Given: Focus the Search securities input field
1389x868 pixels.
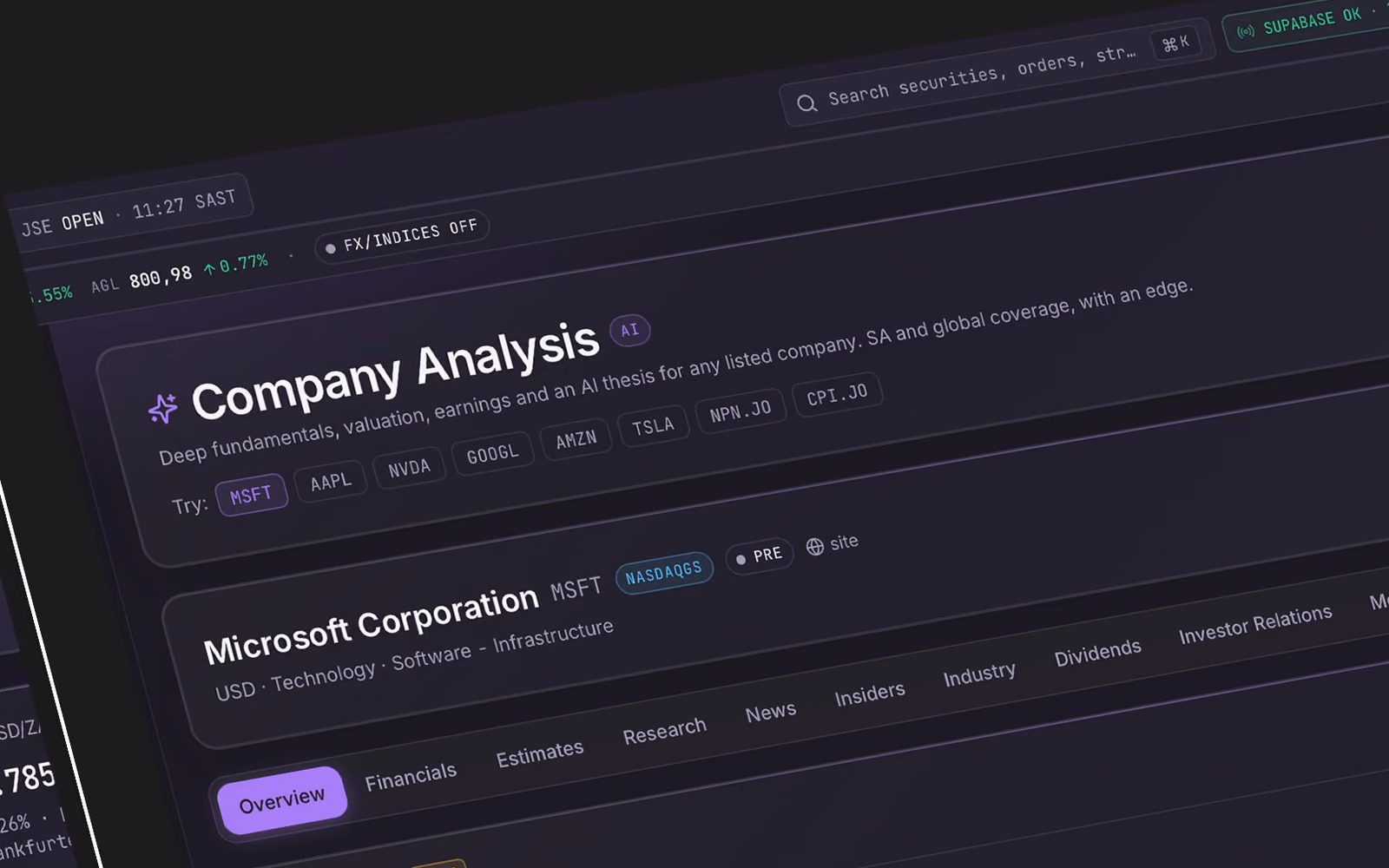Looking at the screenshot, I should pos(997,73).
